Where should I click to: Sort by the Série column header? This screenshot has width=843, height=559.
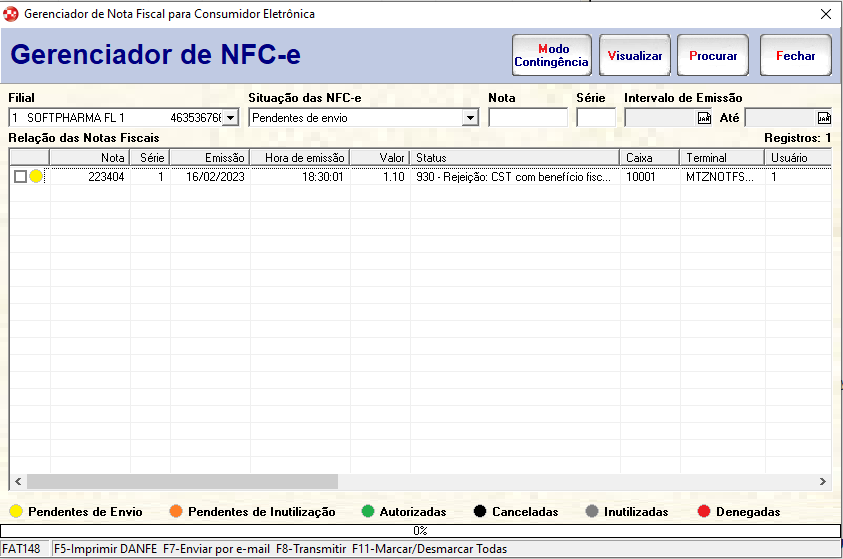pyautogui.click(x=150, y=157)
